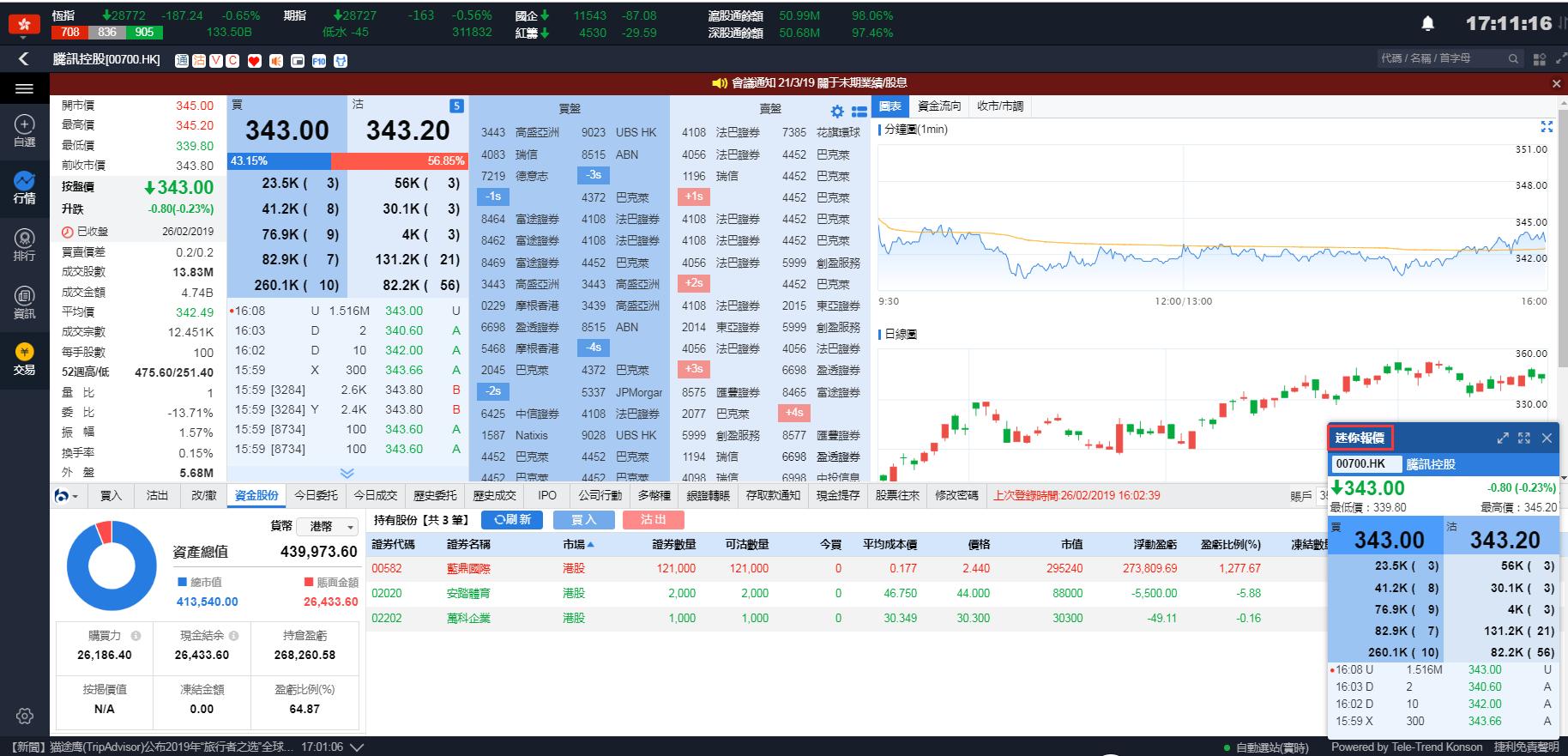Add stock to favorites with heart icon
Image resolution: width=1568 pixels, height=756 pixels.
click(254, 60)
